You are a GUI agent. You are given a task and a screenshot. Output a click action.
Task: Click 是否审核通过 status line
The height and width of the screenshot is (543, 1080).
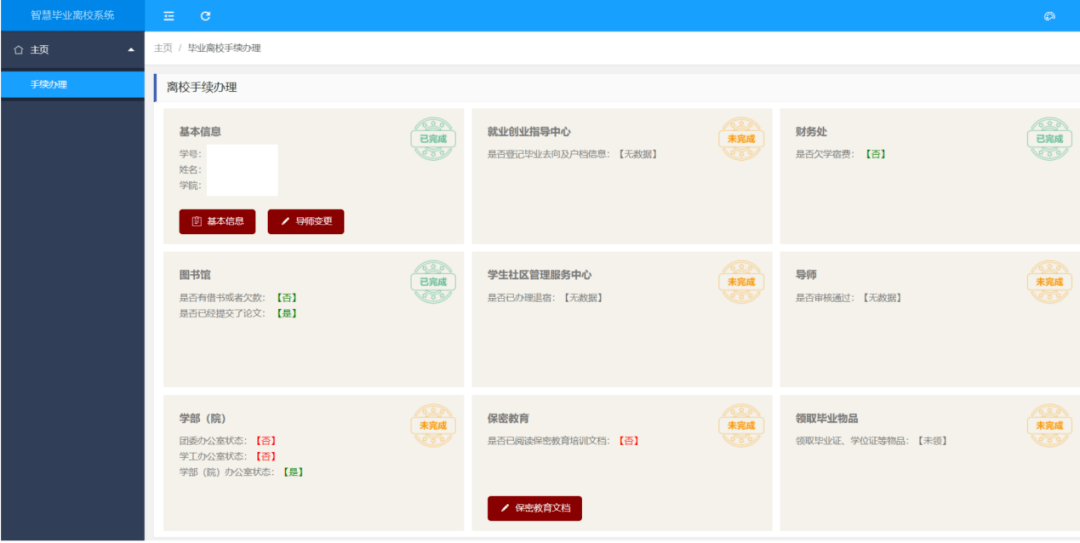(849, 298)
